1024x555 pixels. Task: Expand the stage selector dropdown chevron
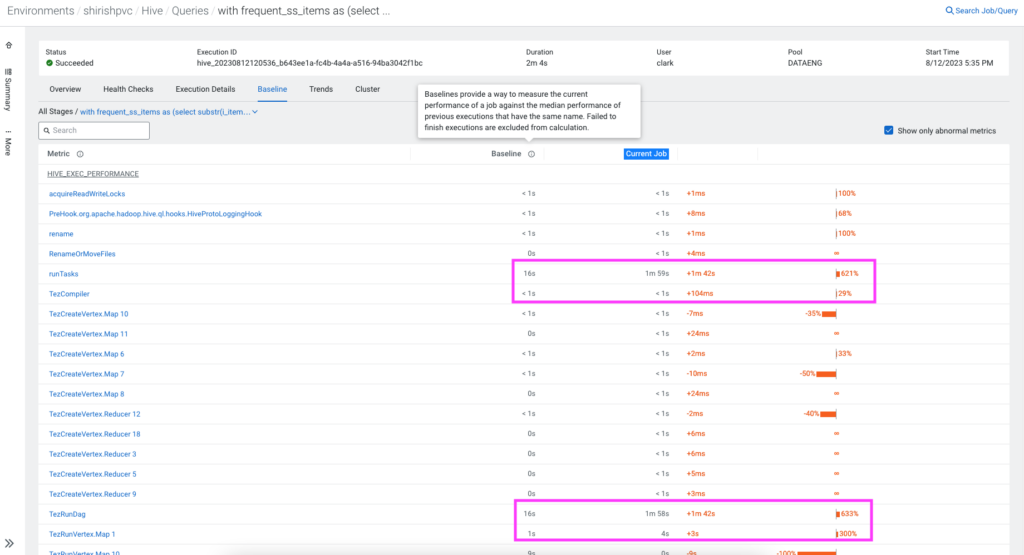click(255, 112)
